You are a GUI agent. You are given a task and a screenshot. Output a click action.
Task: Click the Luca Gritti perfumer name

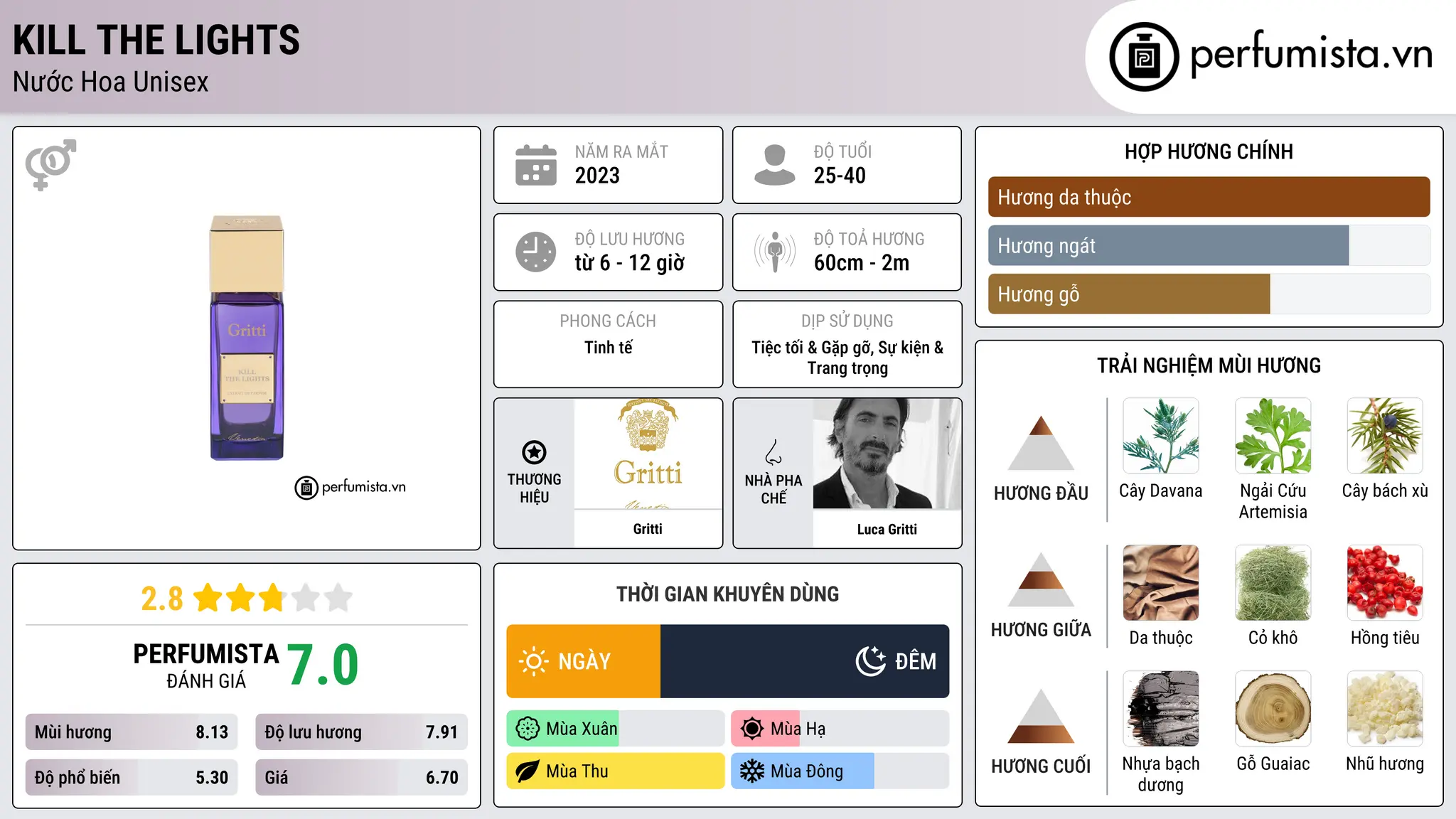tap(887, 530)
